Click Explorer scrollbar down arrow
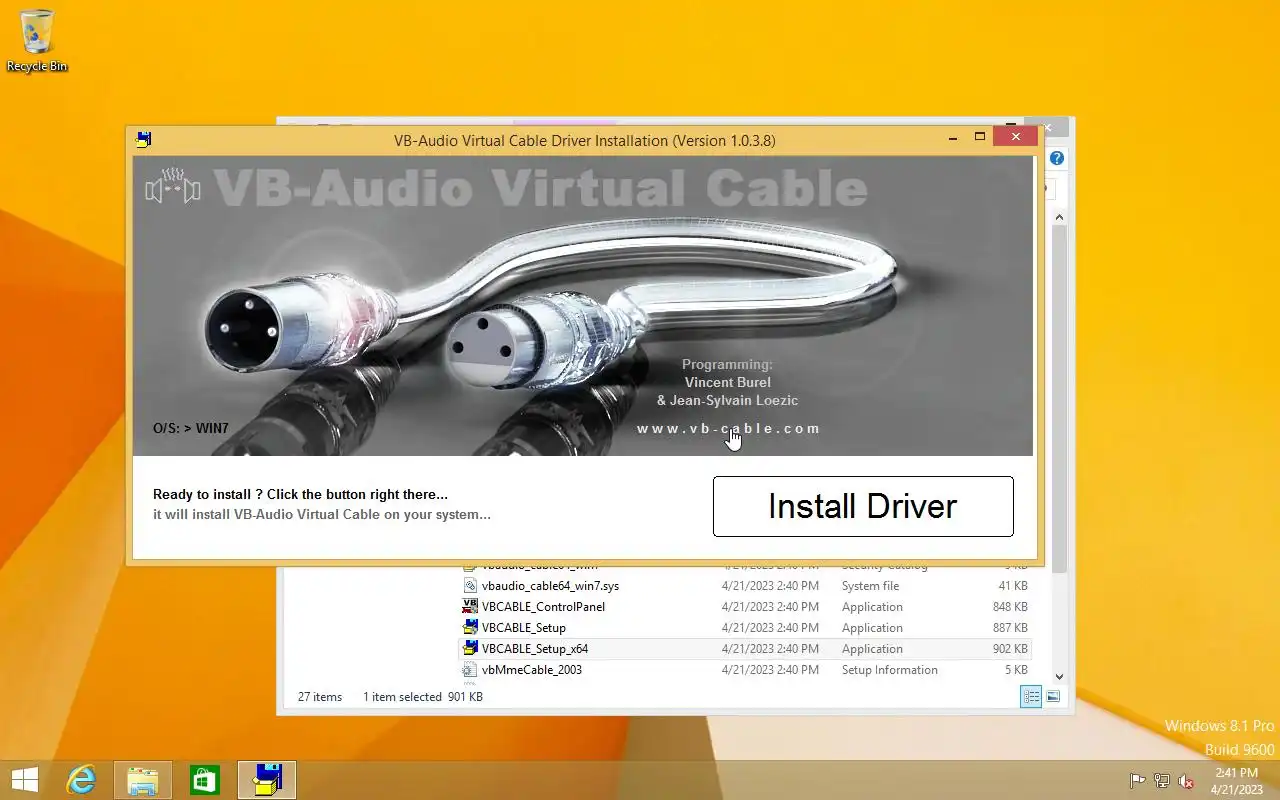Viewport: 1280px width, 800px height. tap(1060, 677)
